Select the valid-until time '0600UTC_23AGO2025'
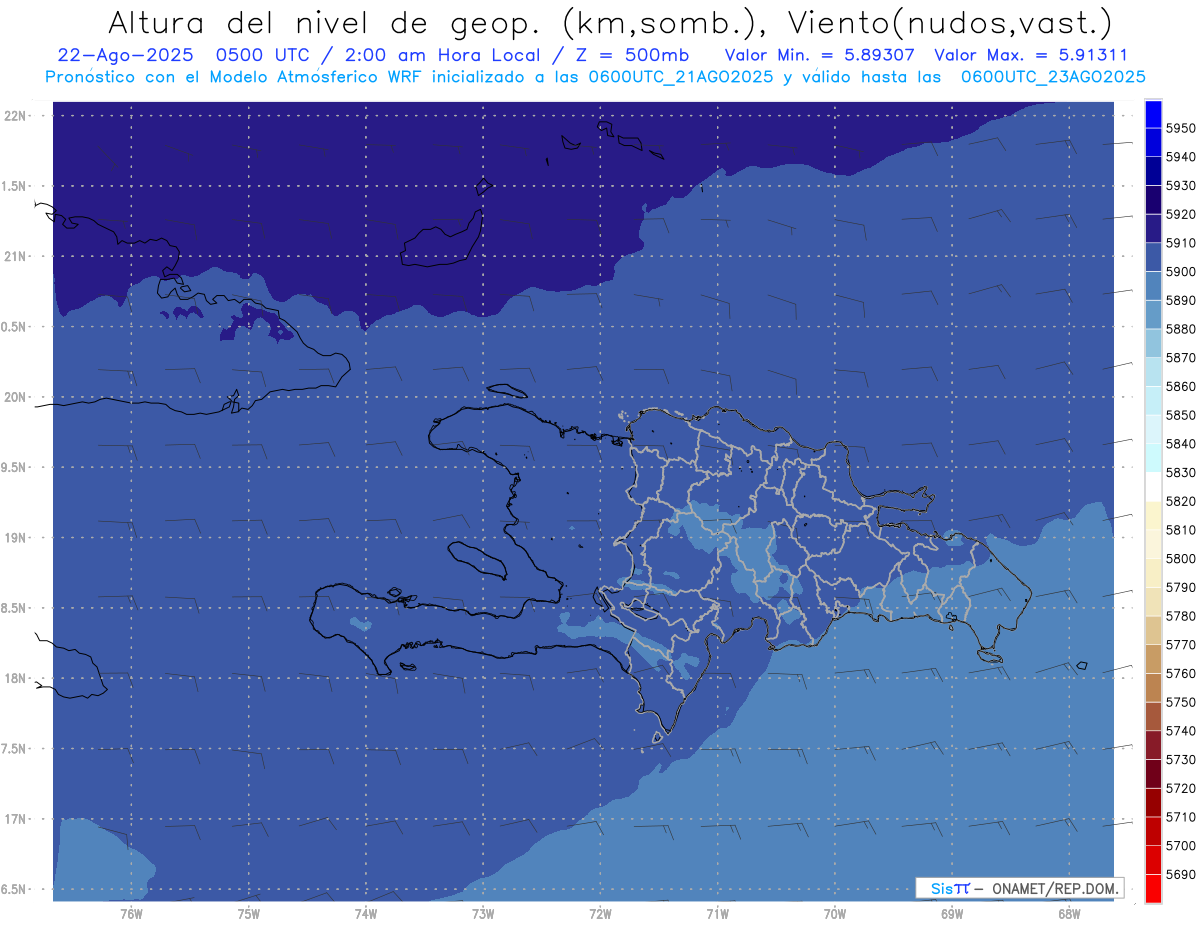Image resolution: width=1200 pixels, height=927 pixels. point(1053,76)
